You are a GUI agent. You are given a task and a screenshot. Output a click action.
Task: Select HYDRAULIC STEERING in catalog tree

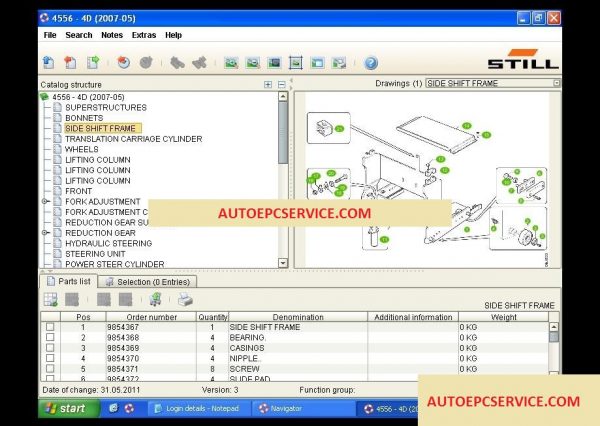pyautogui.click(x=108, y=243)
